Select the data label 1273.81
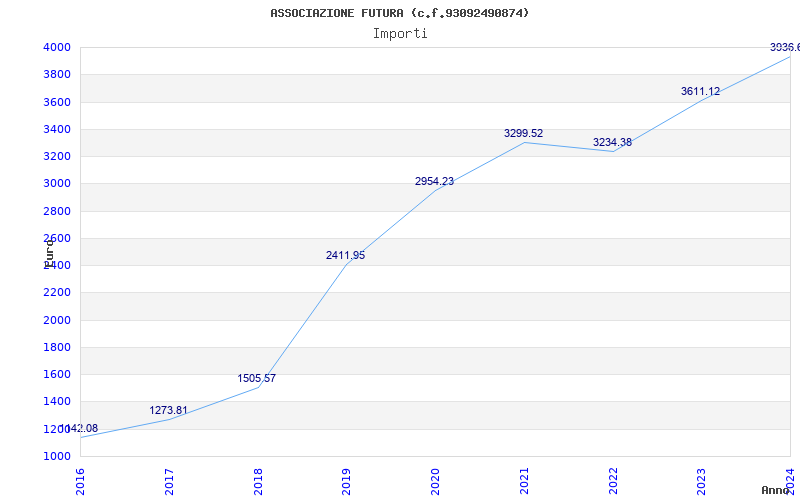Image resolution: width=800 pixels, height=500 pixels. click(168, 411)
